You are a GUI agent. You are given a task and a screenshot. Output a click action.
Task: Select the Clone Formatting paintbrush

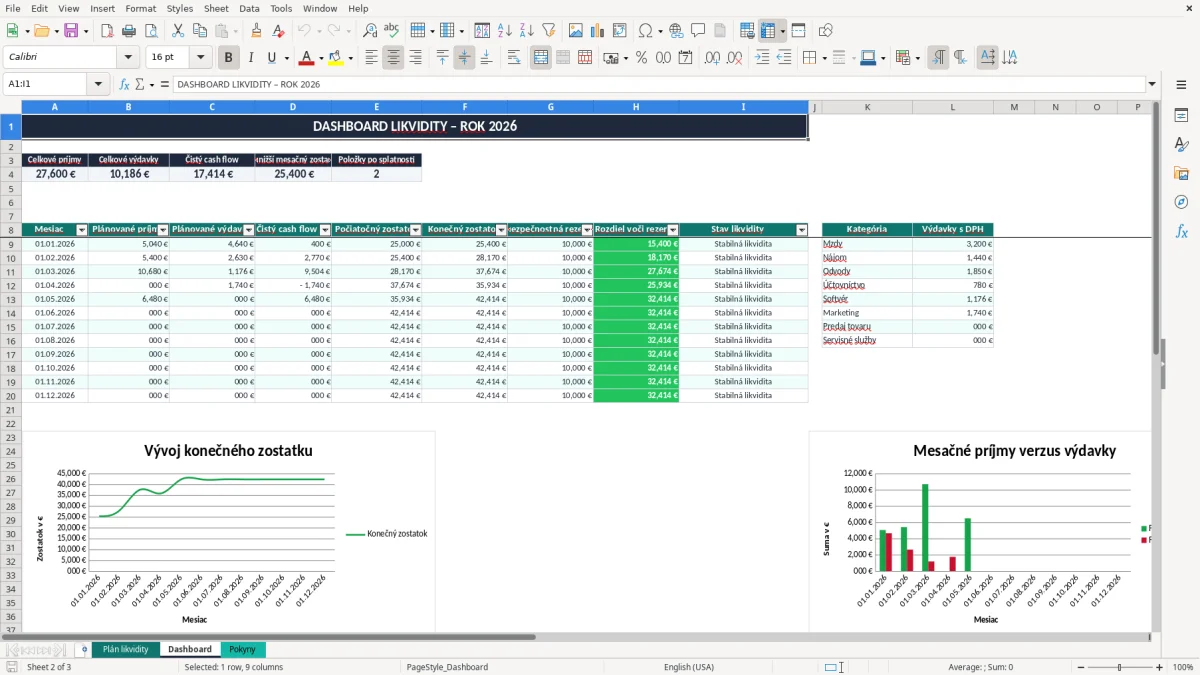(256, 31)
